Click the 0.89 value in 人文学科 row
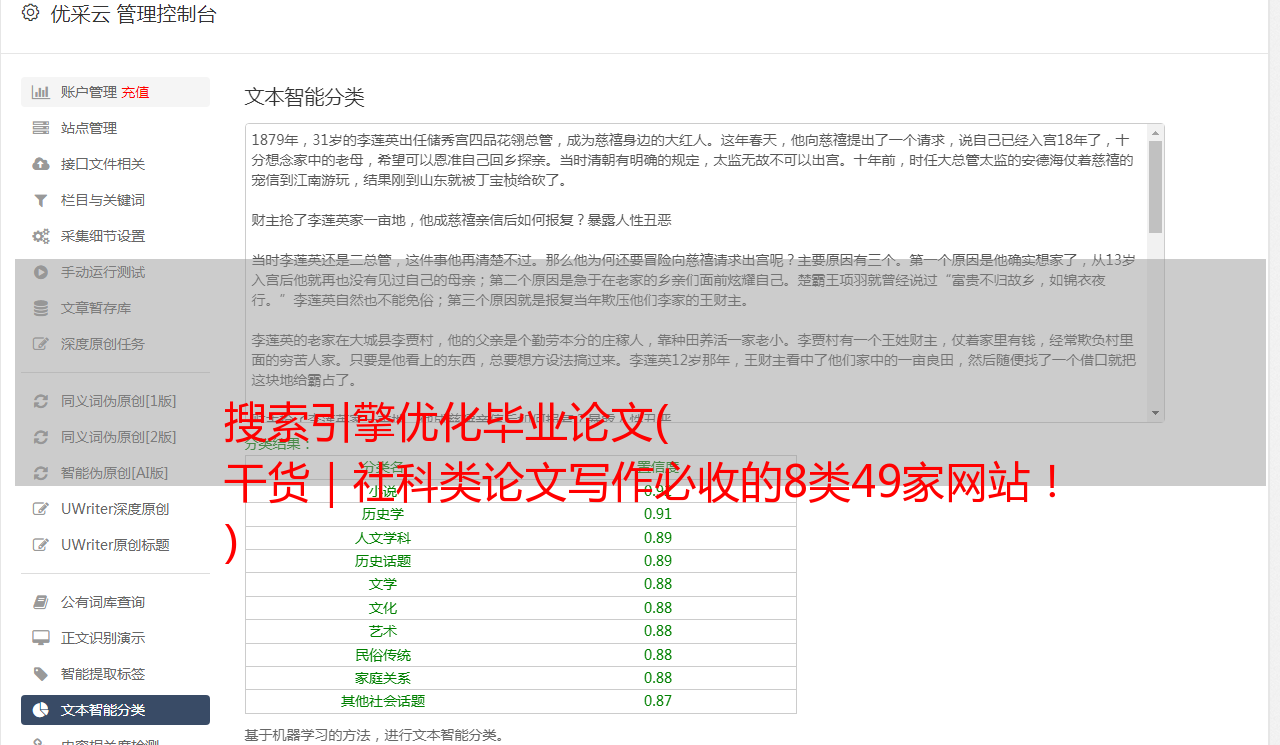 click(x=658, y=538)
